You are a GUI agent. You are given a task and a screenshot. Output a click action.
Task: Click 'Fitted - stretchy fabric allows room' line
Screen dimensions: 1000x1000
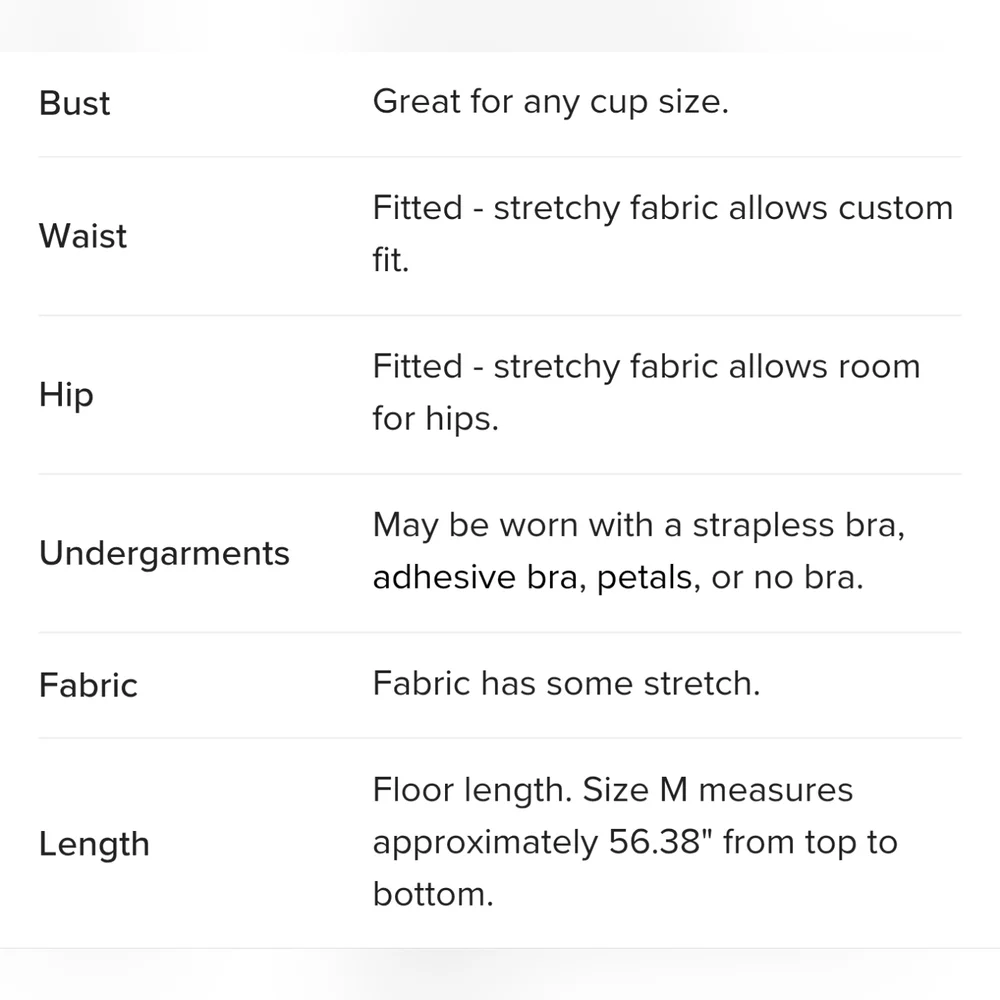click(x=646, y=367)
